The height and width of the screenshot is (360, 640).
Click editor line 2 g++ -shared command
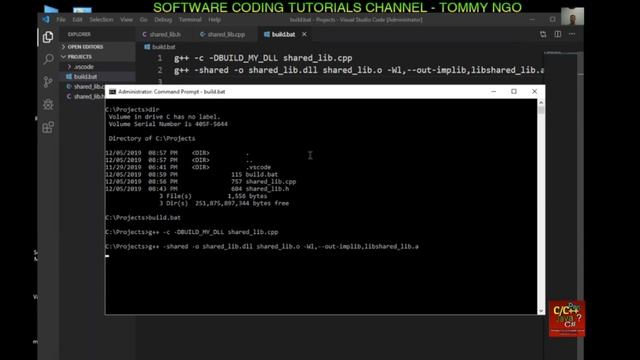pos(359,70)
